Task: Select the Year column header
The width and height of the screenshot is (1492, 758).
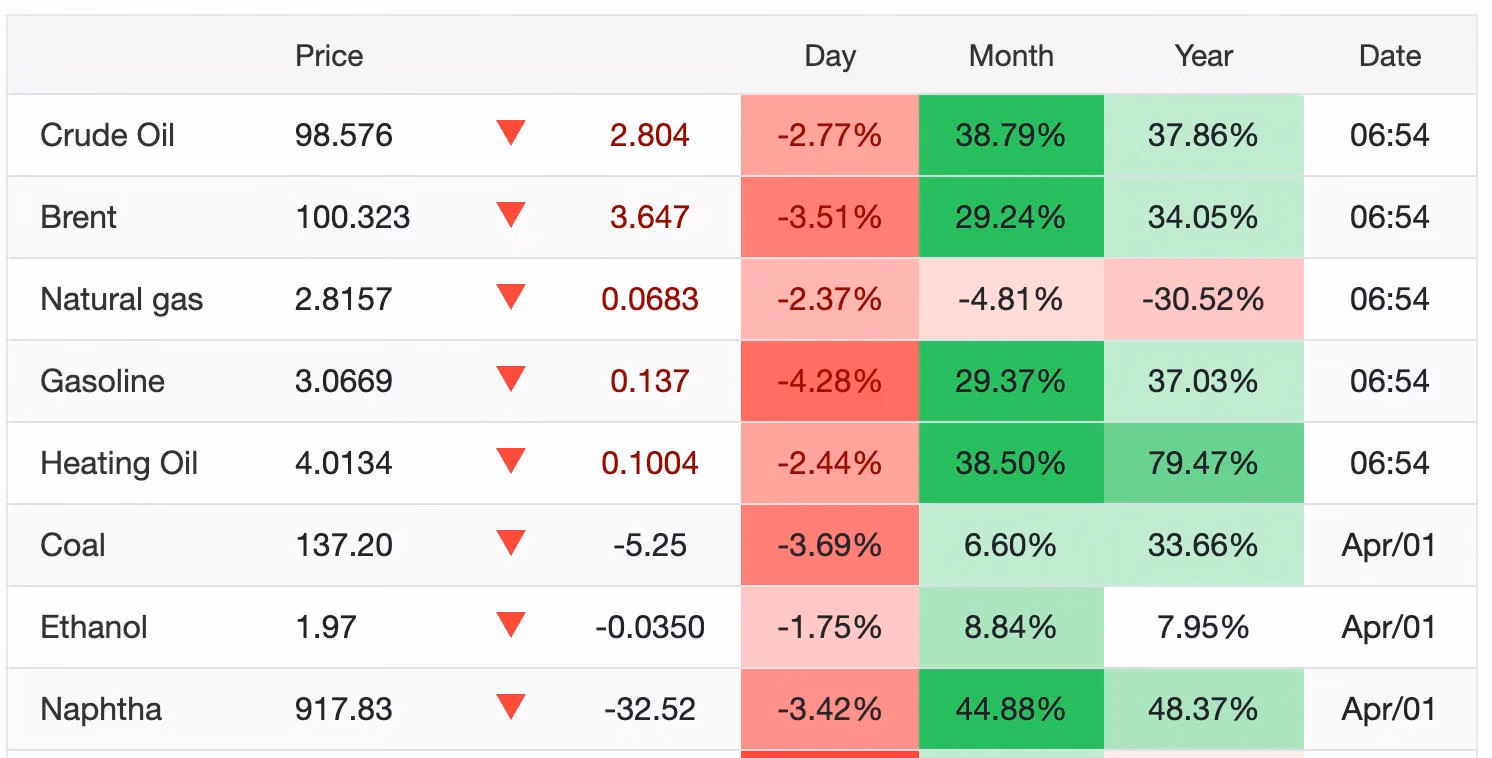Action: click(1203, 56)
